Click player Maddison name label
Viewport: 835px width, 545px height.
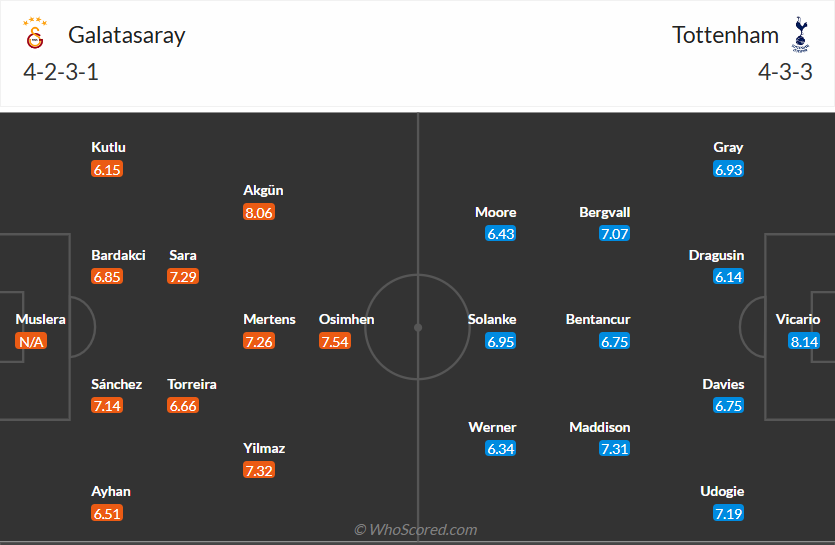[x=600, y=427]
